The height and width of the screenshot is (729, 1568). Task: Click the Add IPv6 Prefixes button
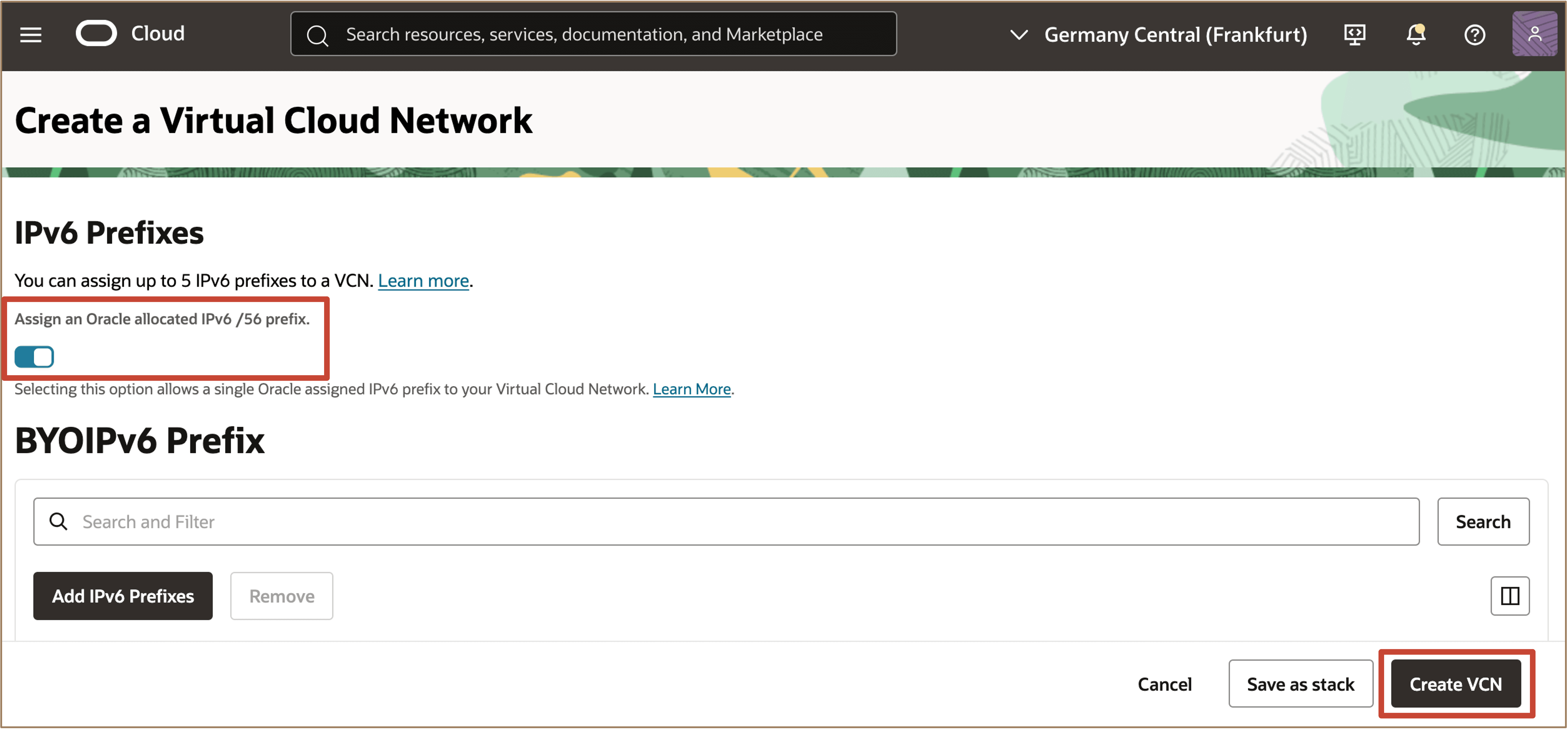pyautogui.click(x=123, y=596)
